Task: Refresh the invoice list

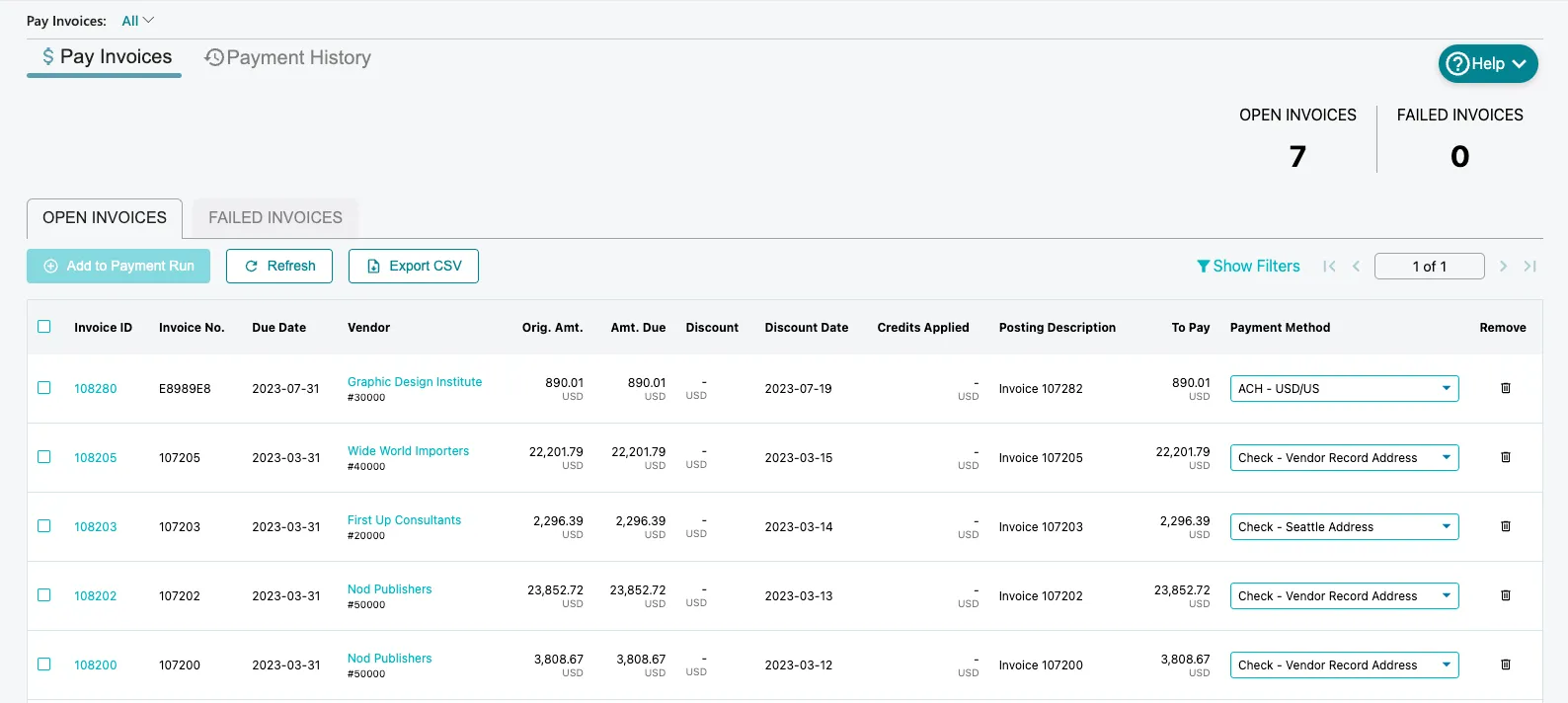Action: click(279, 266)
